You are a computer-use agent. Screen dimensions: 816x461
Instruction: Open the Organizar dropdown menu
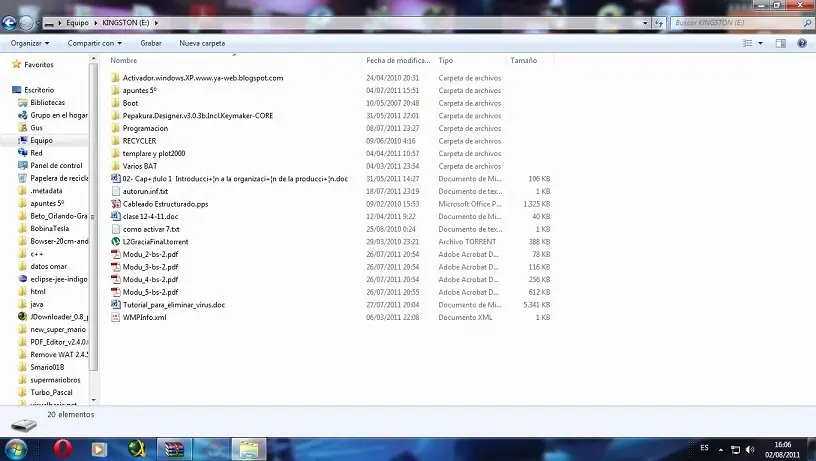tap(30, 43)
